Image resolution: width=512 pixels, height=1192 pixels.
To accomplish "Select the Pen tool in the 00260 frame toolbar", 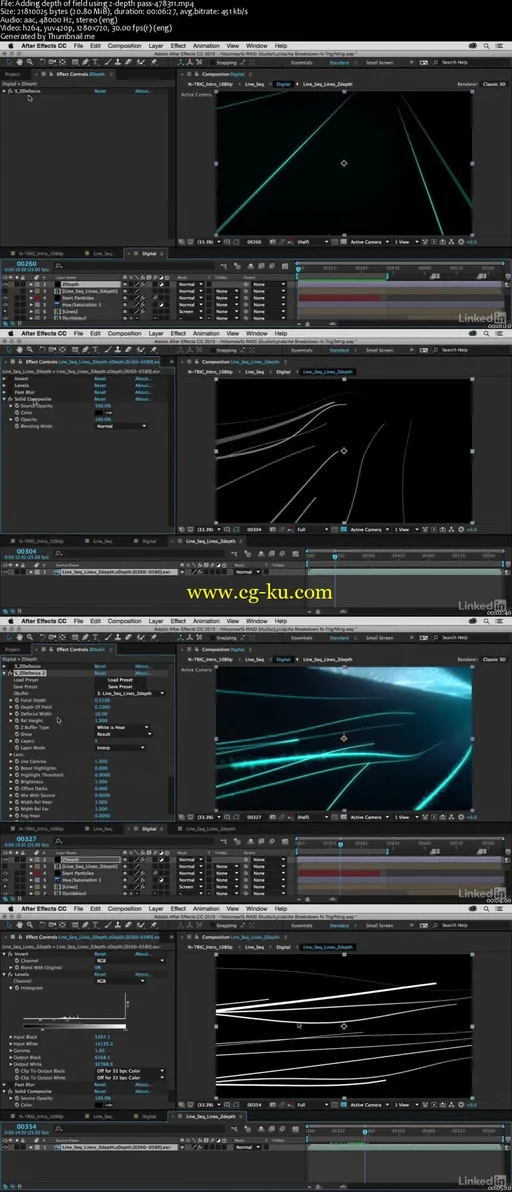I will (x=86, y=62).
